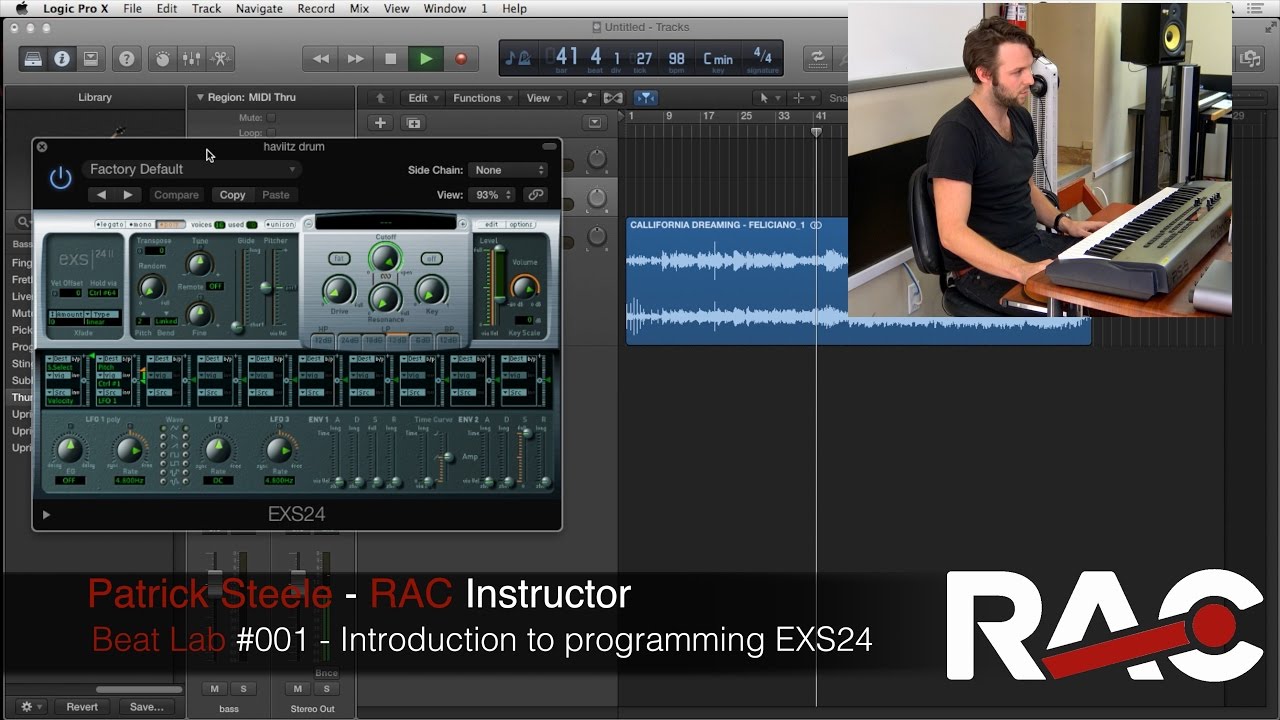Click the Fast Forward transport button
This screenshot has width=1280, height=720.
pyautogui.click(x=356, y=59)
